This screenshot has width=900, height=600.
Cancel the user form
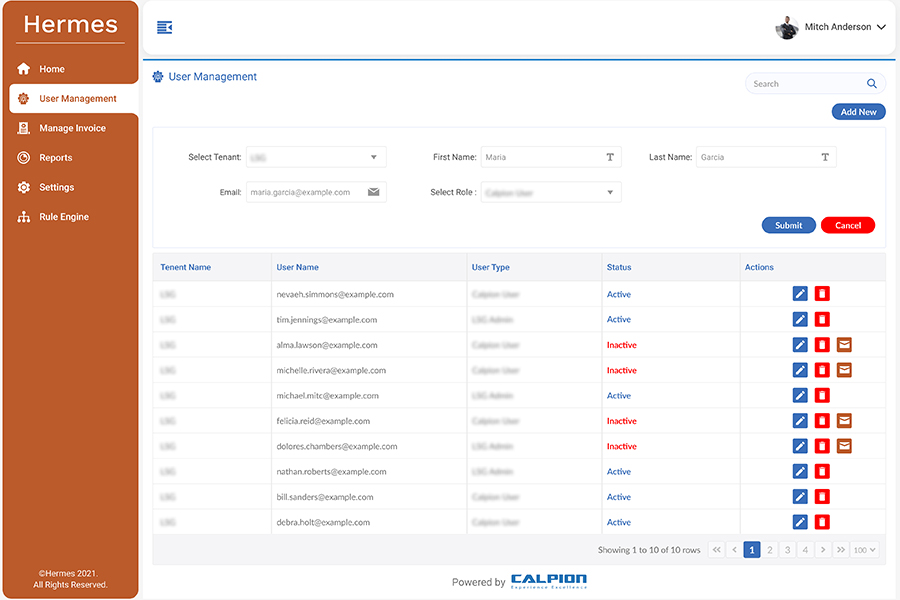pos(847,225)
